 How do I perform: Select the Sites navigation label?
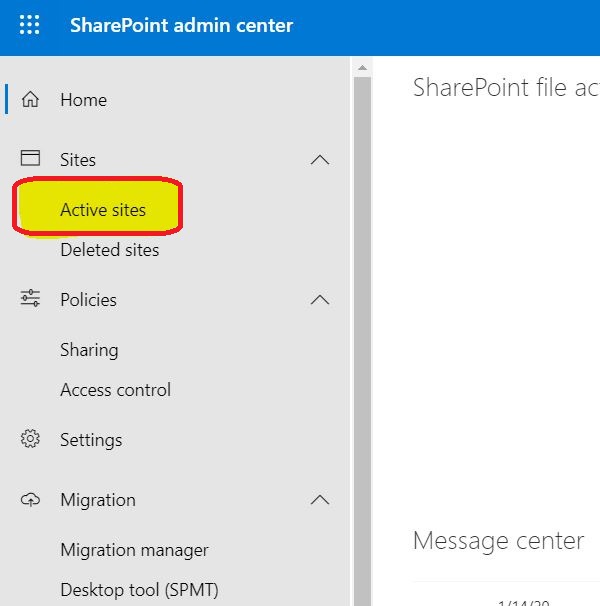[78, 160]
